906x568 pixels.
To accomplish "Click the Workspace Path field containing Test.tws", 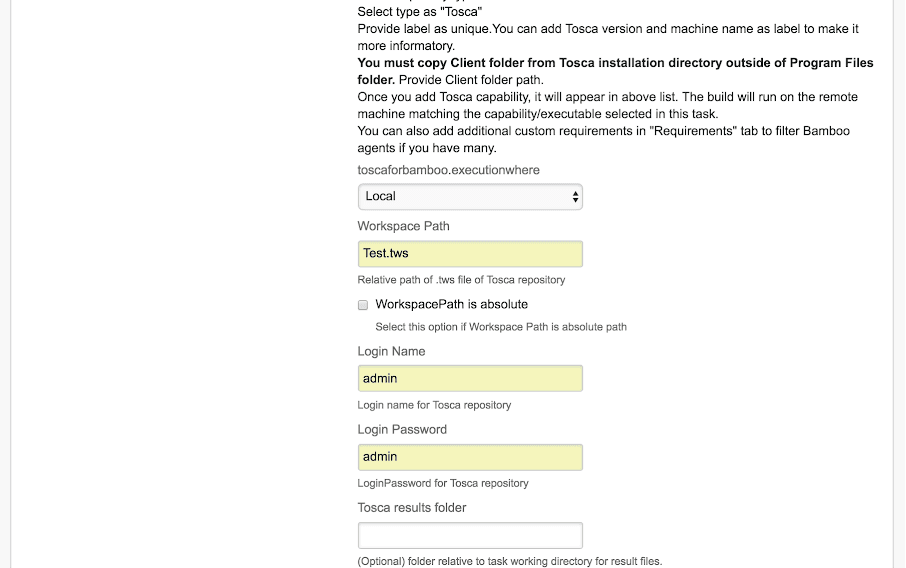I will pyautogui.click(x=470, y=254).
